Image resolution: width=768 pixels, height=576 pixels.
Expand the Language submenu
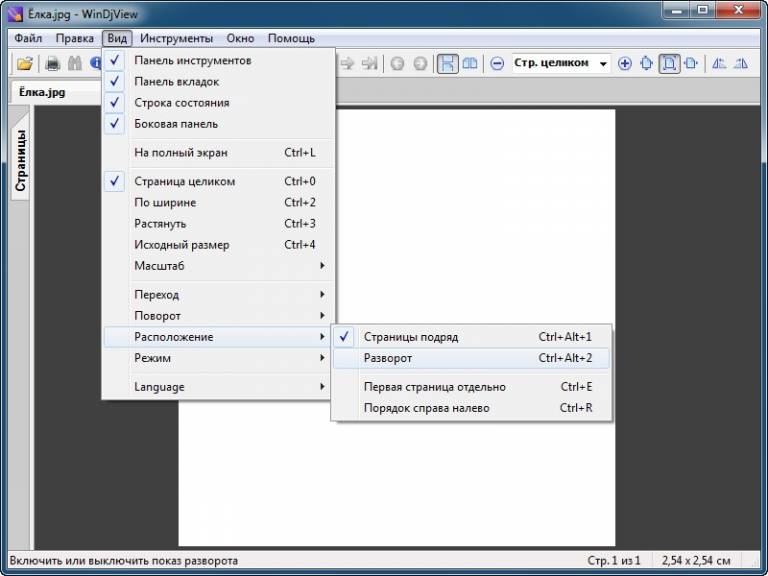coord(218,387)
